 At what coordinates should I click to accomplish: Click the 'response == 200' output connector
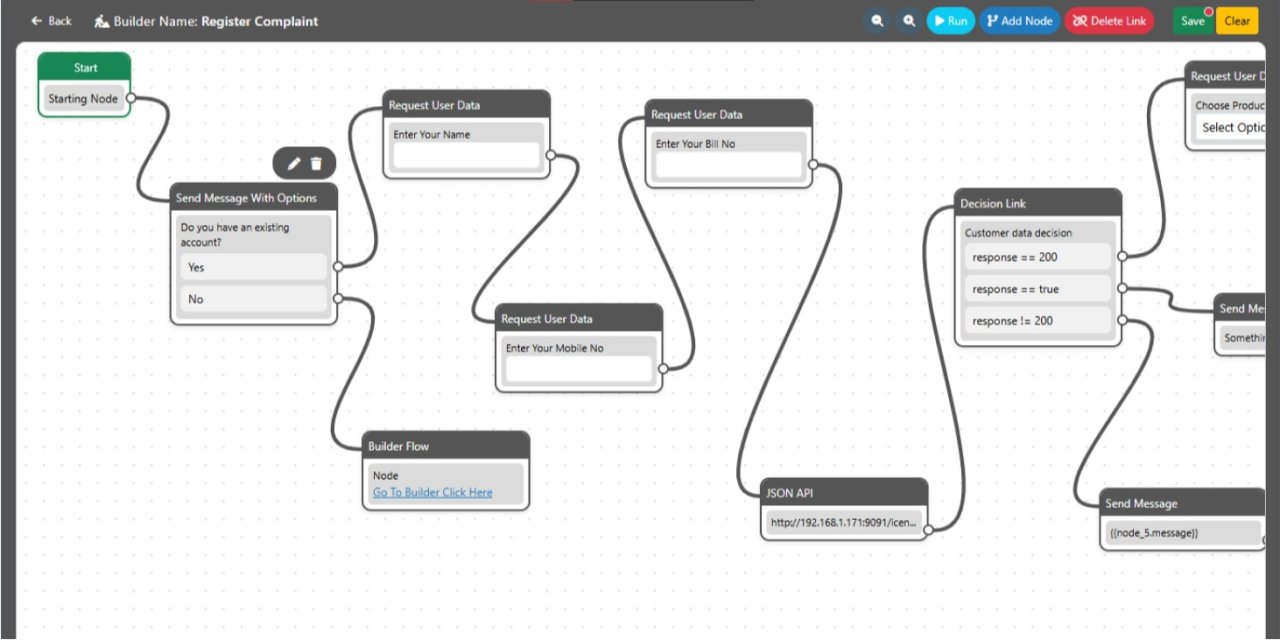tap(1122, 257)
